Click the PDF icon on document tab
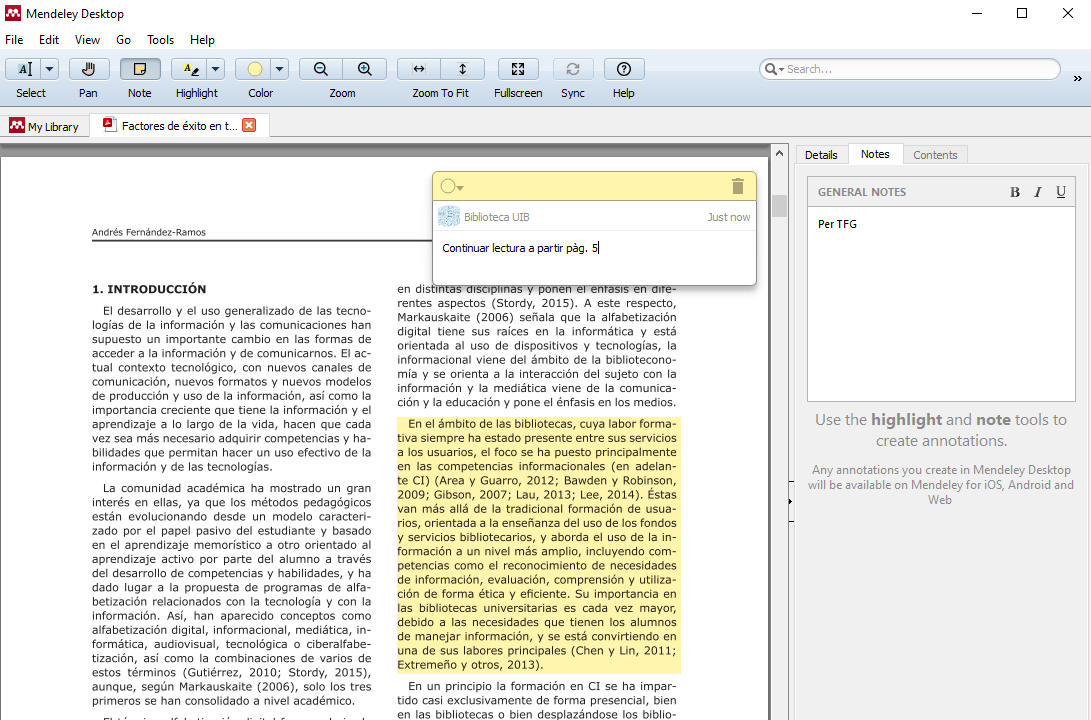The height and width of the screenshot is (720, 1091). pyautogui.click(x=109, y=125)
